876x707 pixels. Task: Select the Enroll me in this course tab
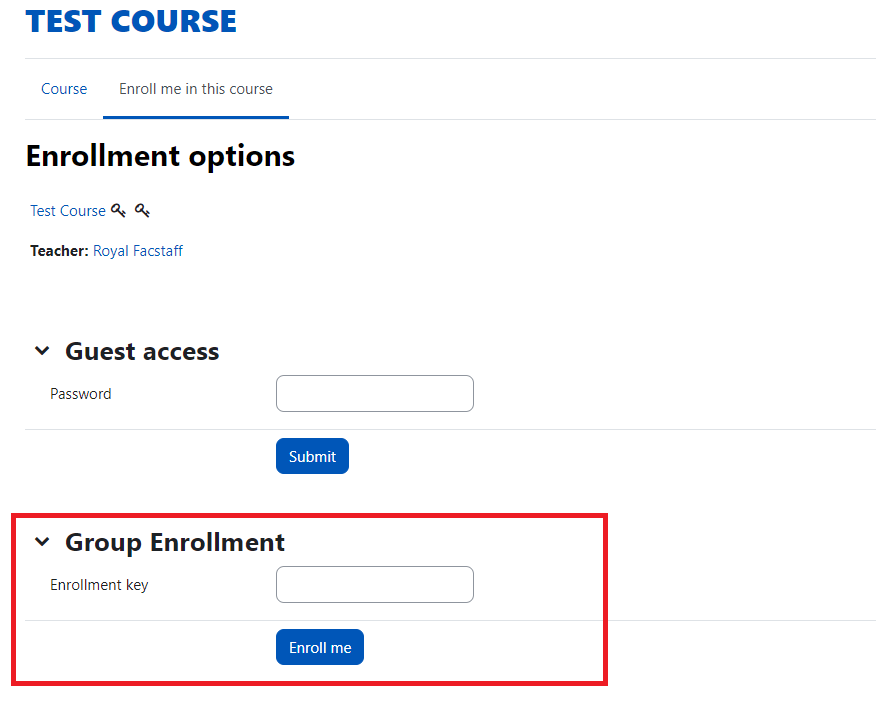[x=196, y=89]
